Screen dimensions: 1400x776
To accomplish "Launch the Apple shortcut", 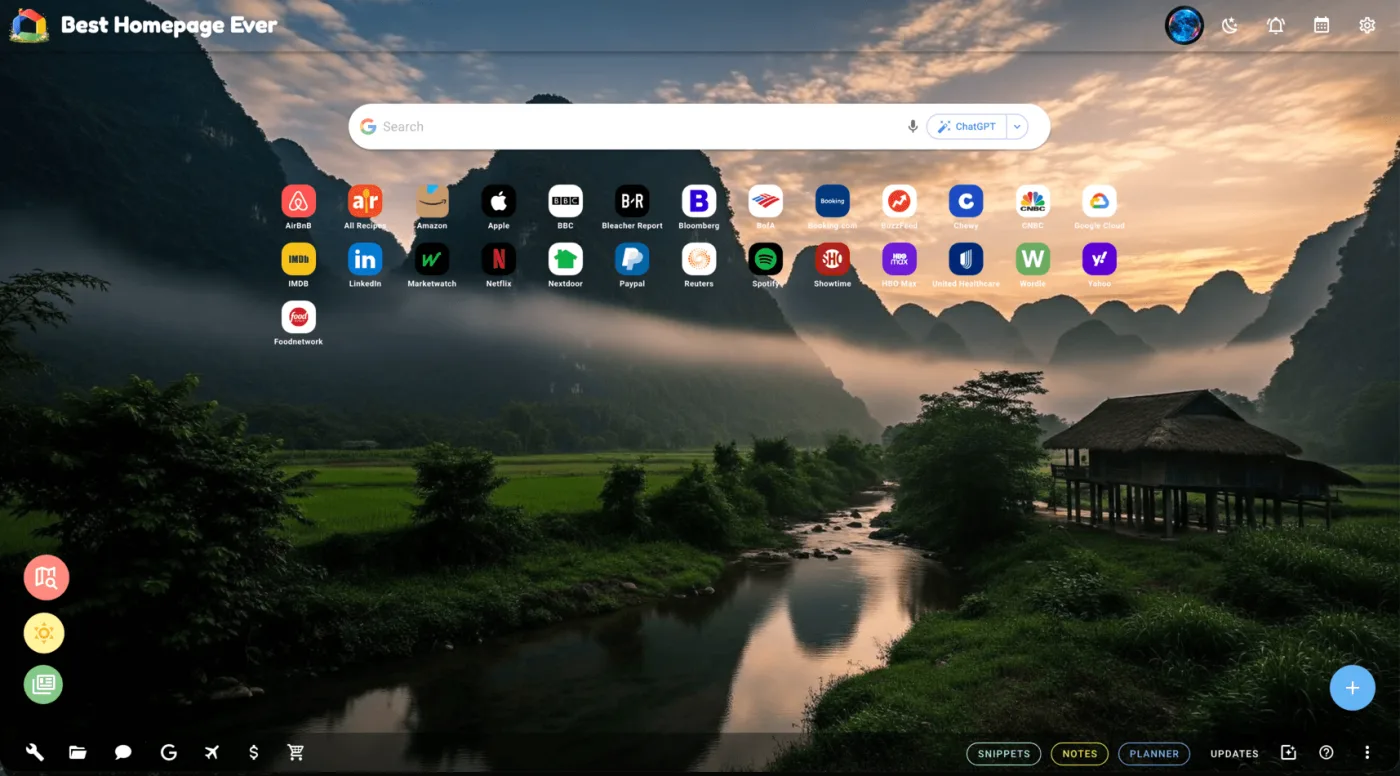I will coord(499,201).
